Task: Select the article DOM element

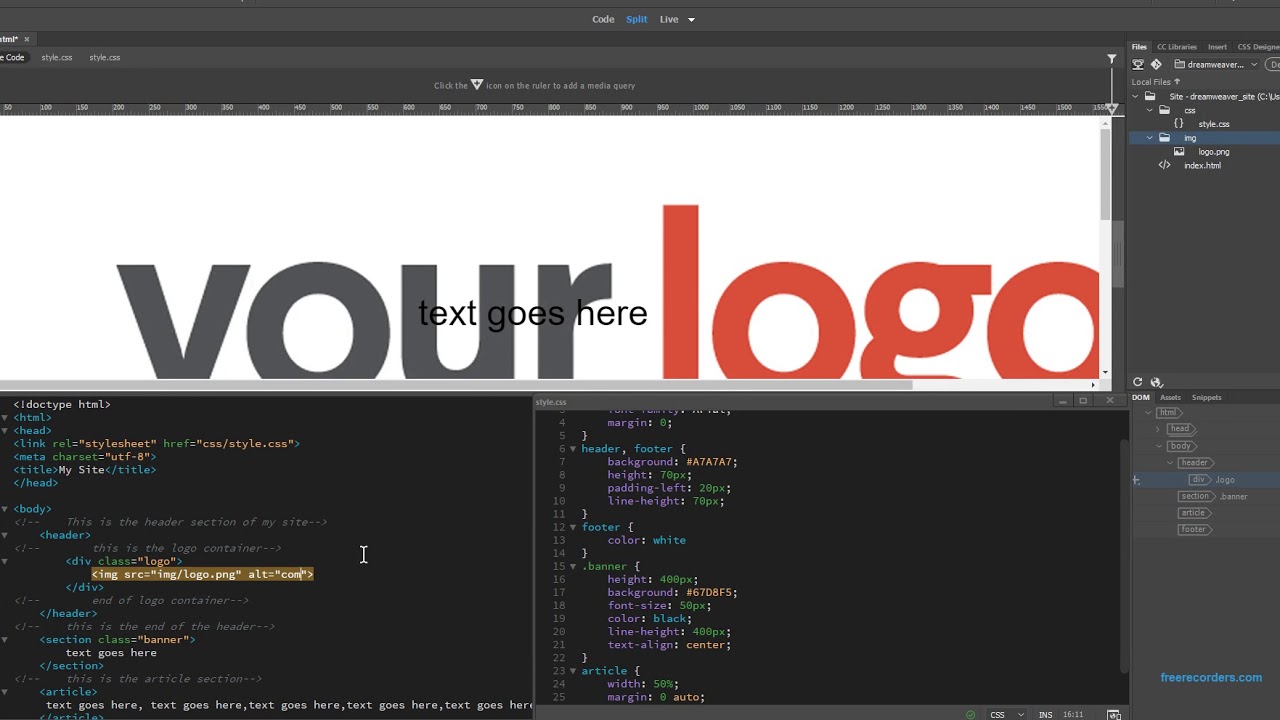Action: coord(1194,513)
